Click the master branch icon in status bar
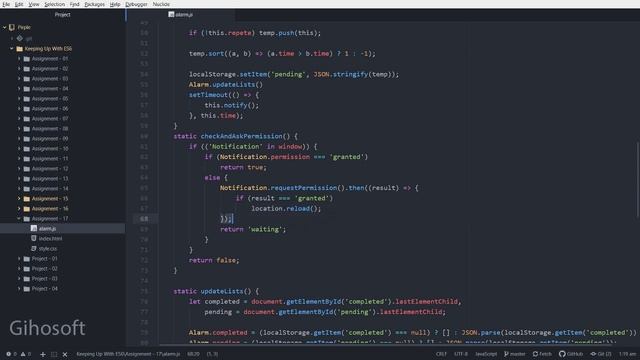Image resolution: width=640 pixels, height=360 pixels. pyautogui.click(x=506, y=354)
